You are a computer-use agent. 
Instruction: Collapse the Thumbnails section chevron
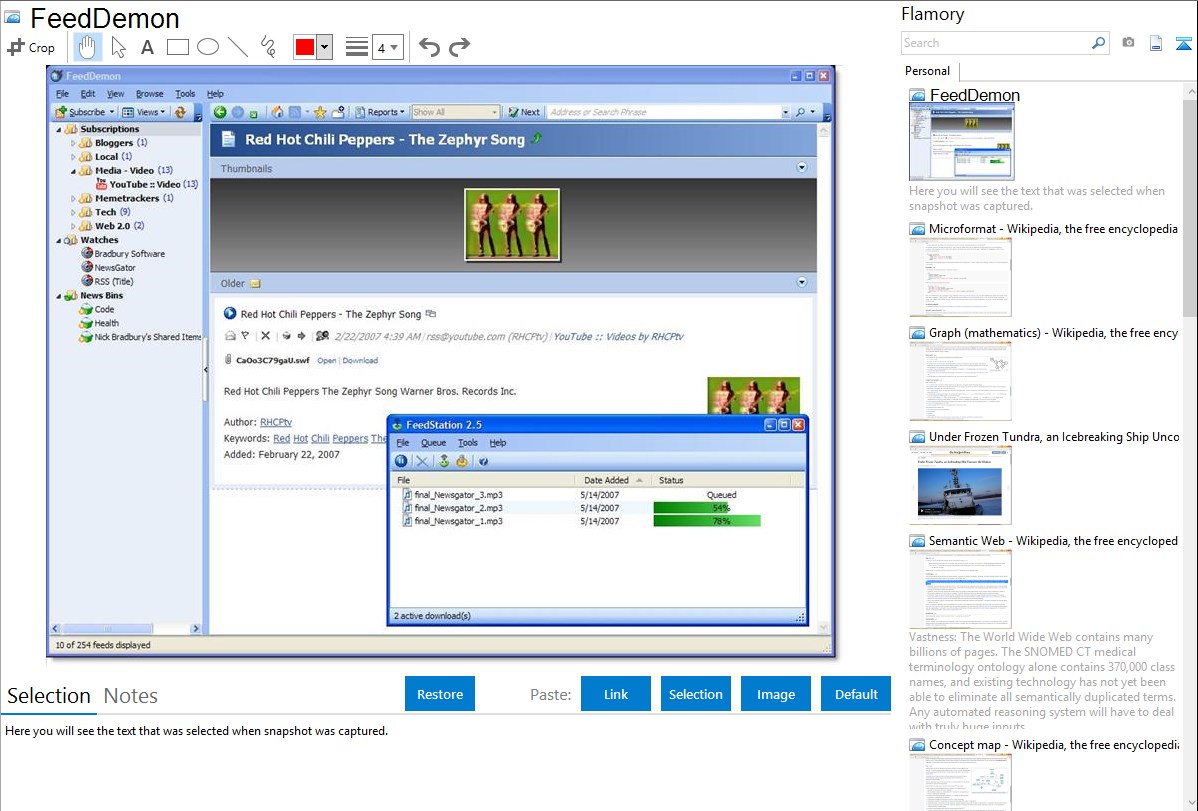click(801, 167)
